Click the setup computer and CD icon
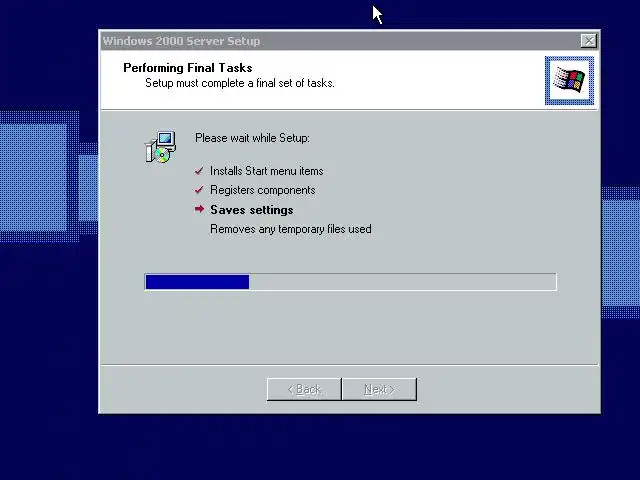Viewport: 640px width, 480px height. click(161, 147)
